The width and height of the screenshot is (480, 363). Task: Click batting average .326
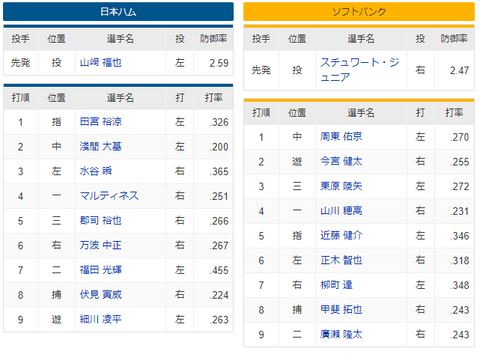pos(219,122)
